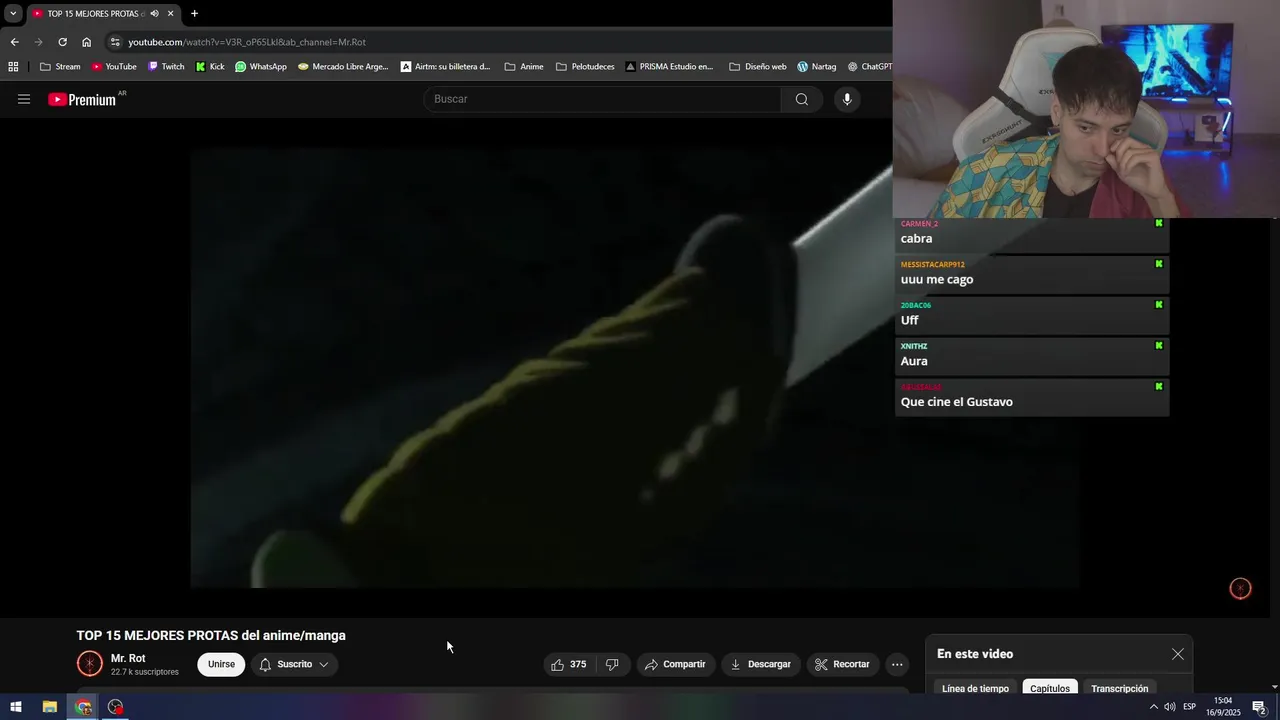The height and width of the screenshot is (720, 1280).
Task: Open OBS icon in taskbar
Action: point(116,707)
